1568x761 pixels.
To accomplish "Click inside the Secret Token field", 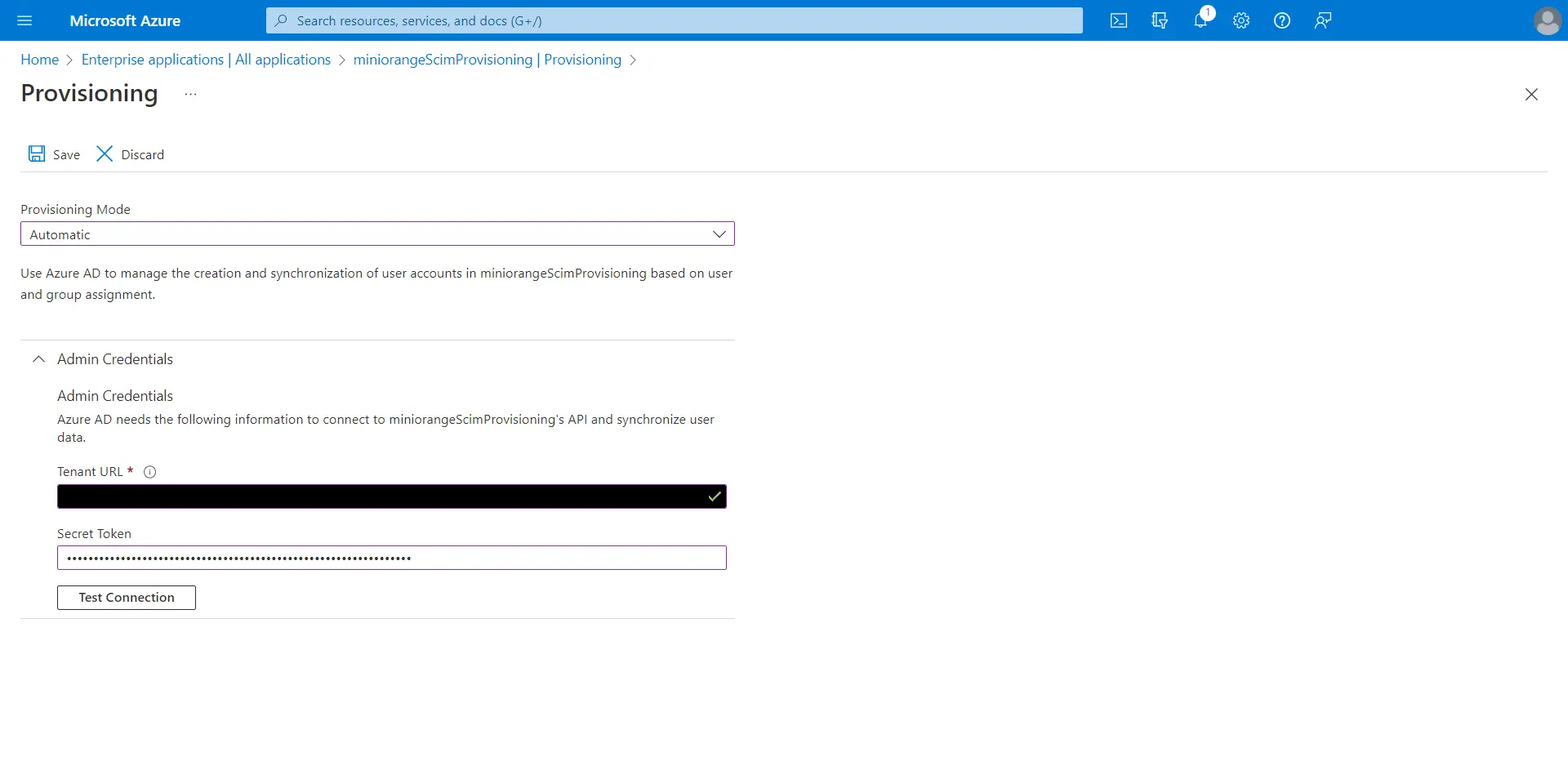I will pyautogui.click(x=391, y=558).
